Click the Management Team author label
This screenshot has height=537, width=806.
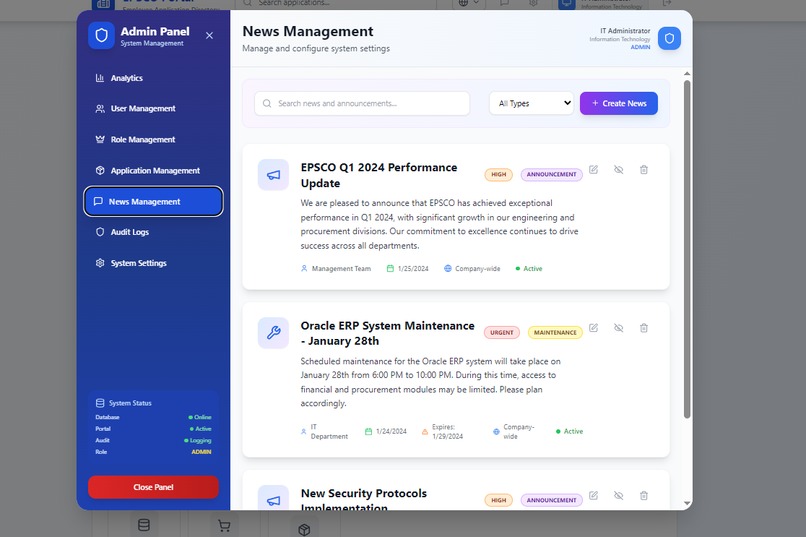[x=341, y=269]
